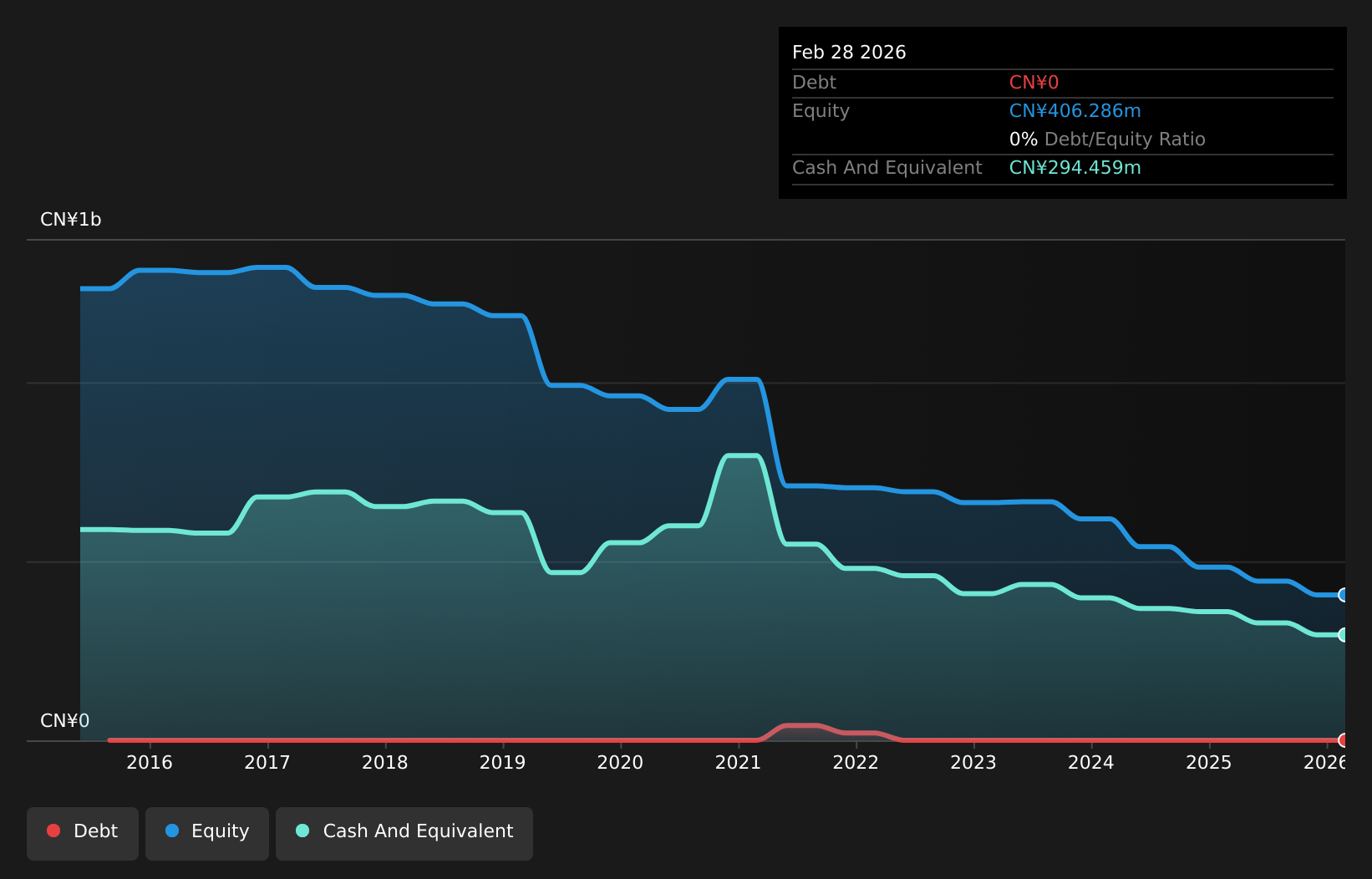Select the Equity endpoint marker on the chart

coord(1344,595)
